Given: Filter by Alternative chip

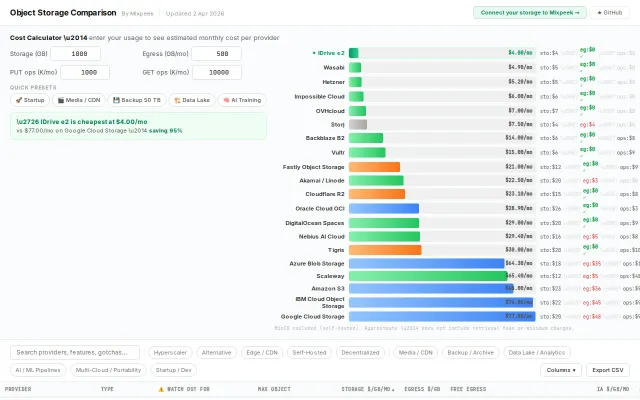Looking at the screenshot, I should click(216, 352).
